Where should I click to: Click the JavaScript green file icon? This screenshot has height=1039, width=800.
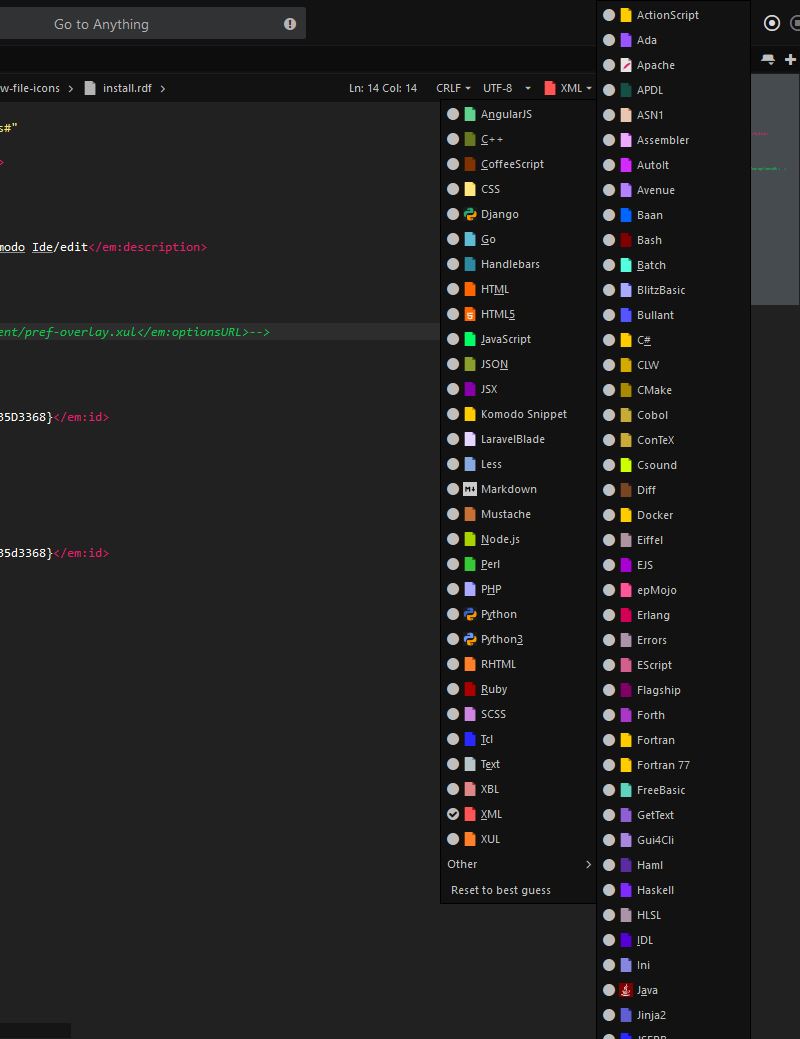coord(470,339)
